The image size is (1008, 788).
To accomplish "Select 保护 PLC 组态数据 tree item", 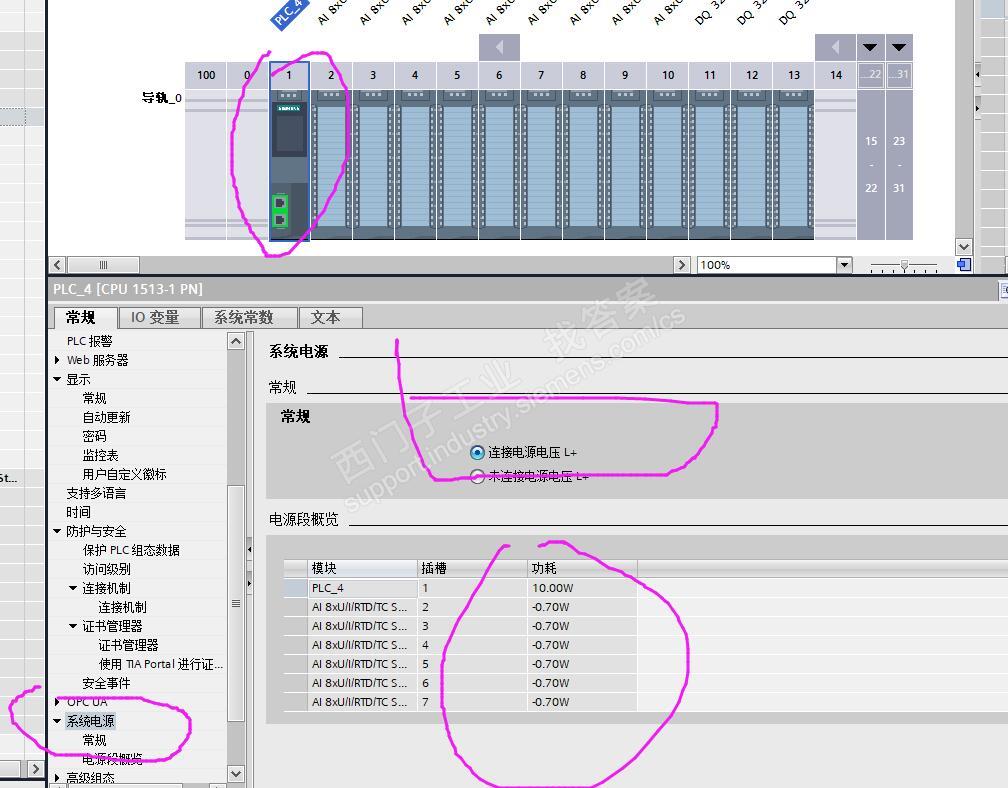I will click(131, 550).
